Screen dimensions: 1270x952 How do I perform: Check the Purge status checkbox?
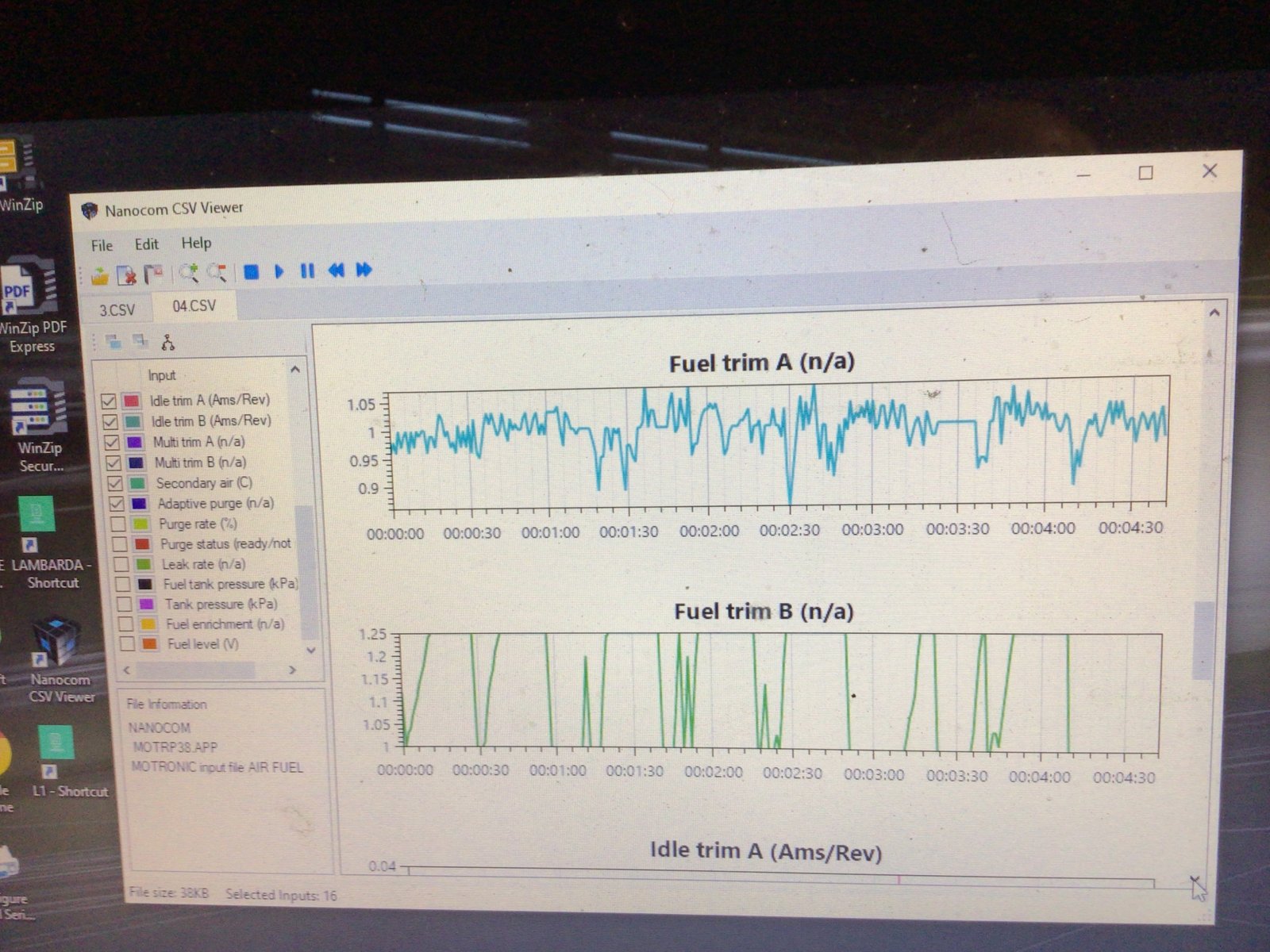click(120, 544)
